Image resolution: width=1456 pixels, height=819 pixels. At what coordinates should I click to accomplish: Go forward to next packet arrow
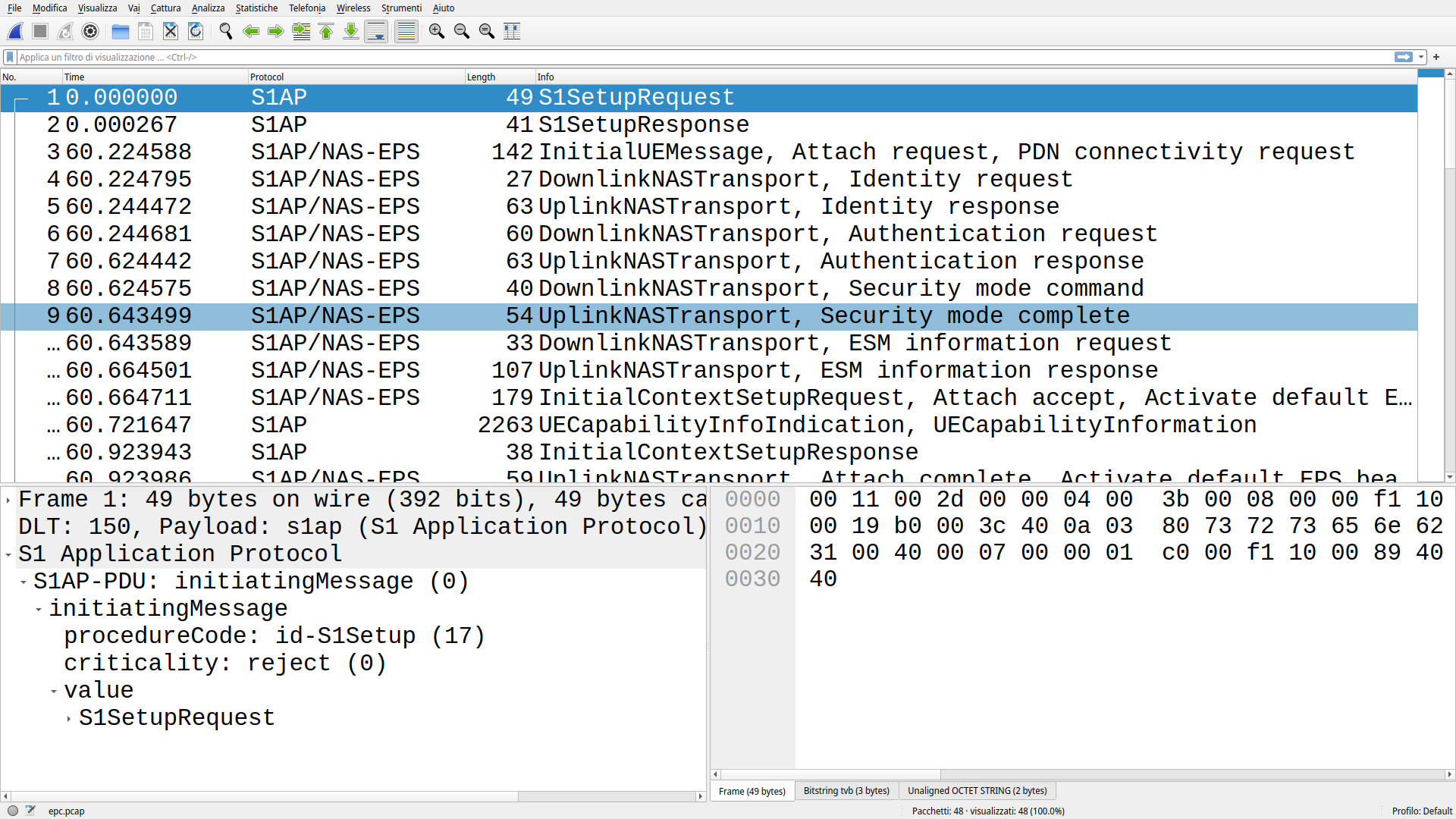pyautogui.click(x=275, y=31)
